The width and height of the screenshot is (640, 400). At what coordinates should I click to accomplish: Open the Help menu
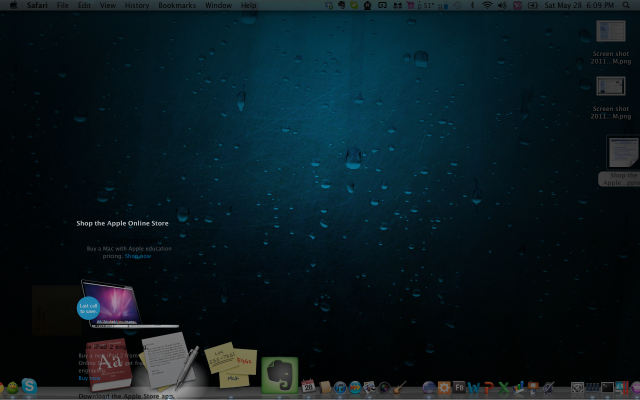click(x=248, y=5)
